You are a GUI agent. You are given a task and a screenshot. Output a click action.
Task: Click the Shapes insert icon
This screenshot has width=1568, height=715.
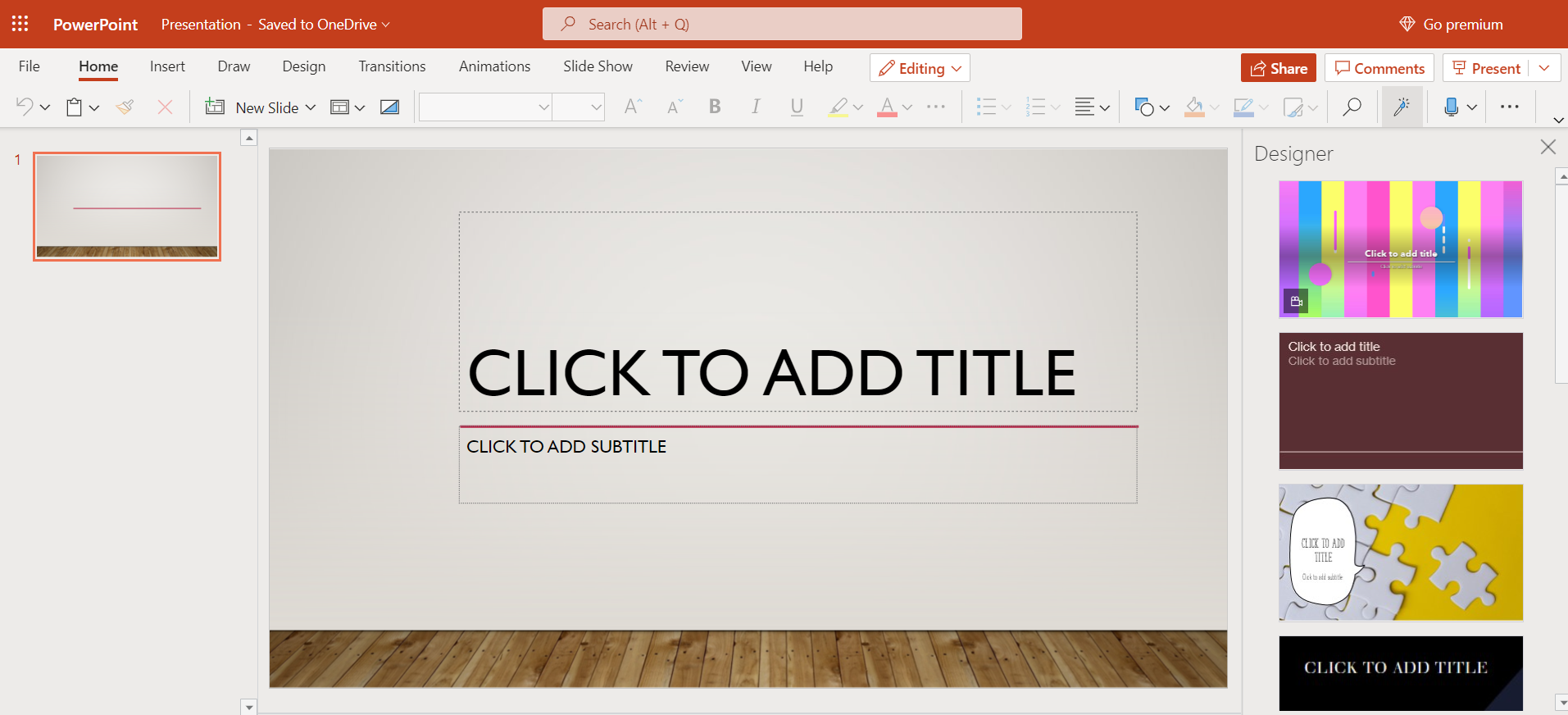[x=1144, y=107]
